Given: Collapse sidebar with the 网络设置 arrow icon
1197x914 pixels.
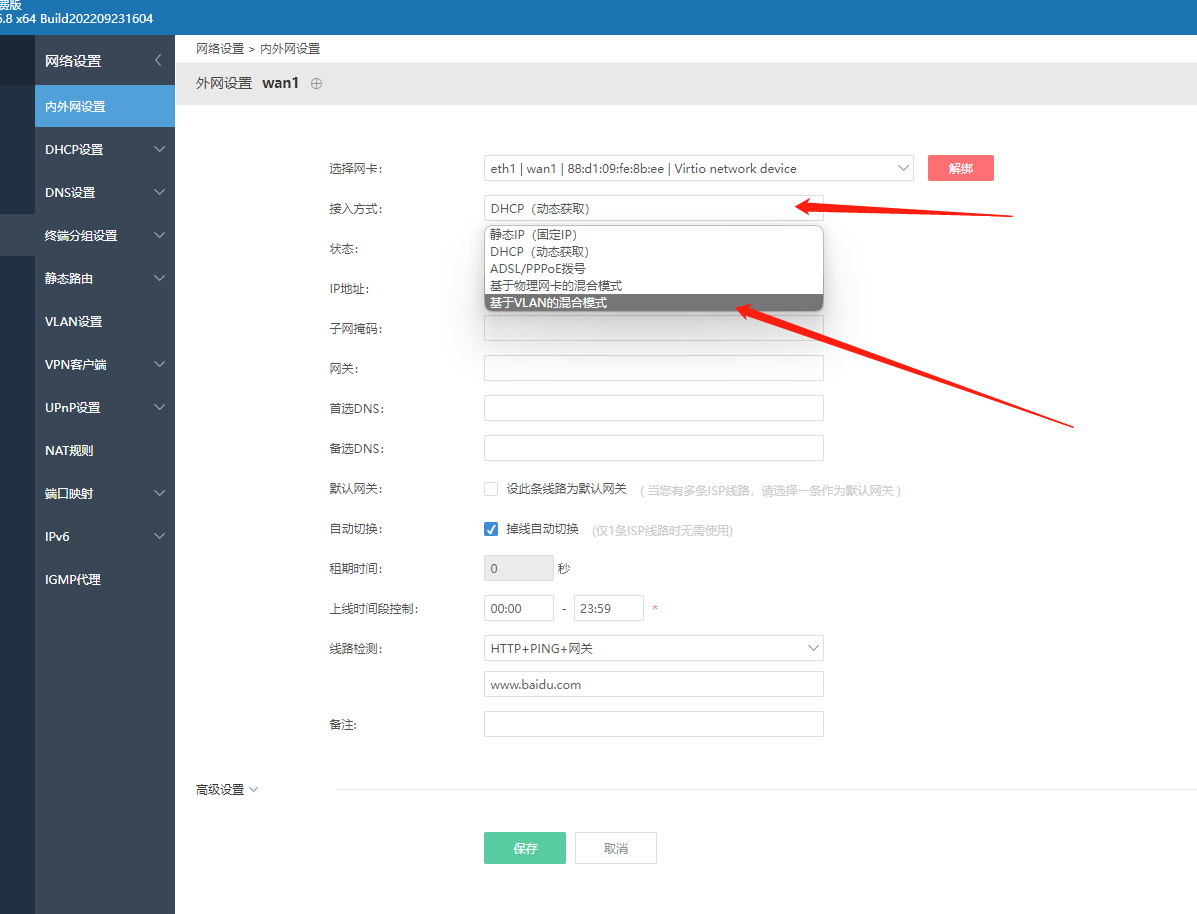Looking at the screenshot, I should tap(158, 60).
